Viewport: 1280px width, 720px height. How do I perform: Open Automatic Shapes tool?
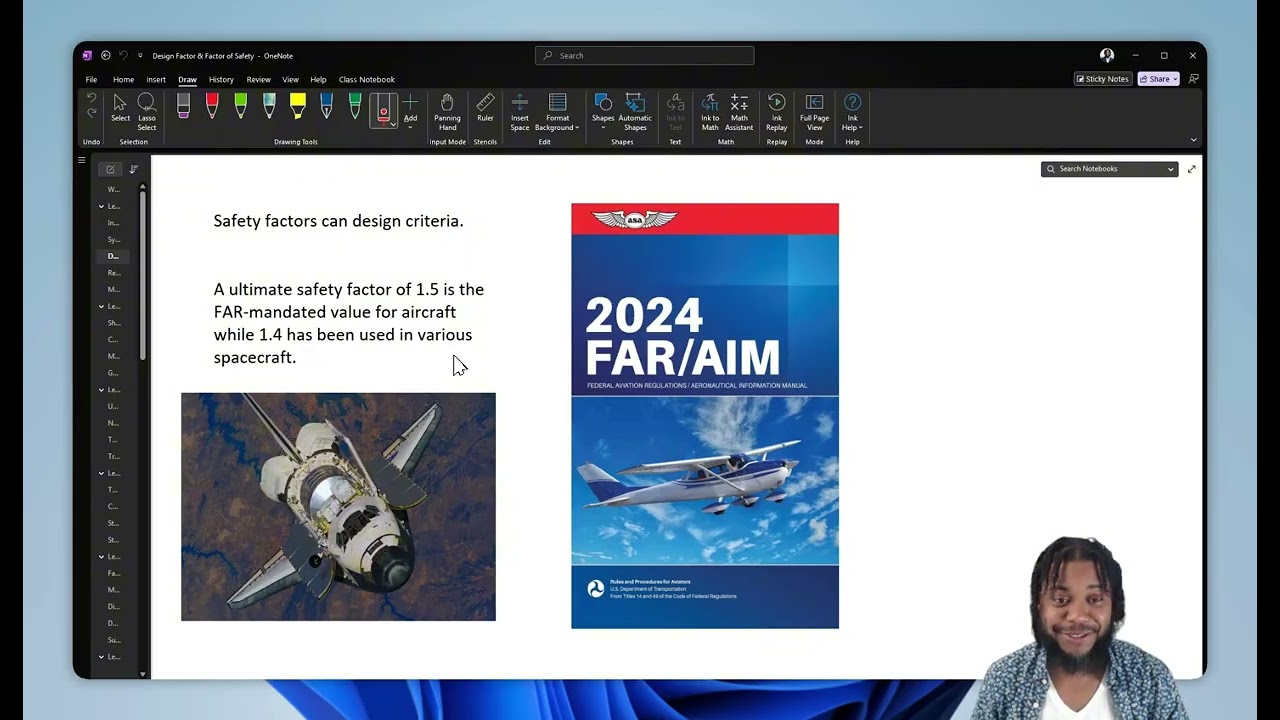635,111
